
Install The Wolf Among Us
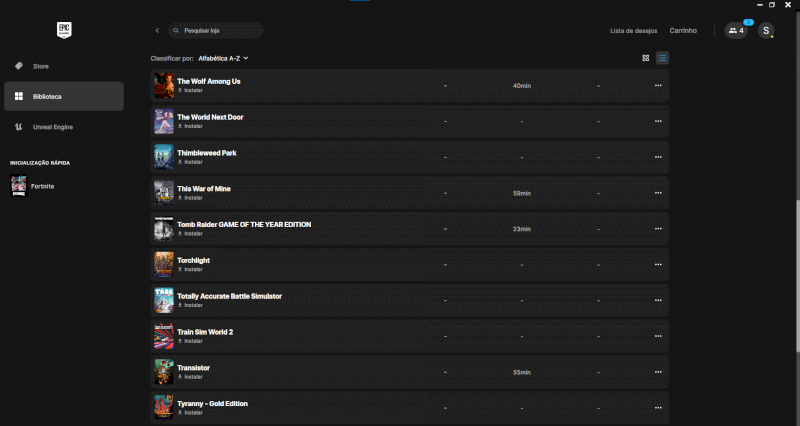pyautogui.click(x=191, y=90)
